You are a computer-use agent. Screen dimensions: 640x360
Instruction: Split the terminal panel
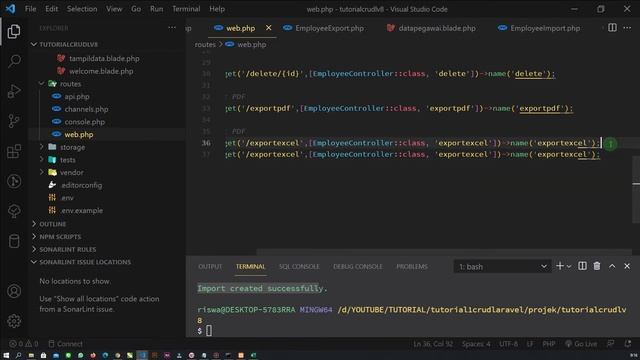582,266
